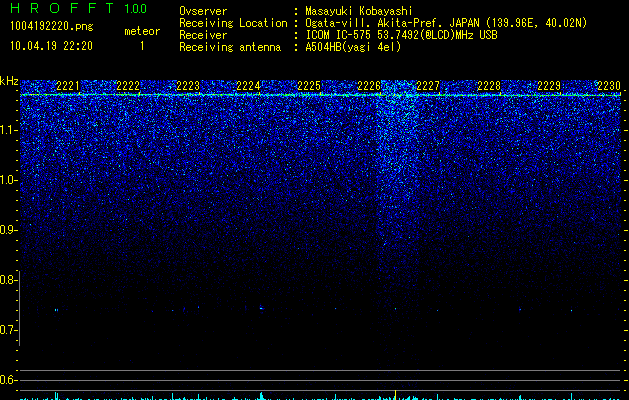Click the 2222 time marker

(x=128, y=86)
